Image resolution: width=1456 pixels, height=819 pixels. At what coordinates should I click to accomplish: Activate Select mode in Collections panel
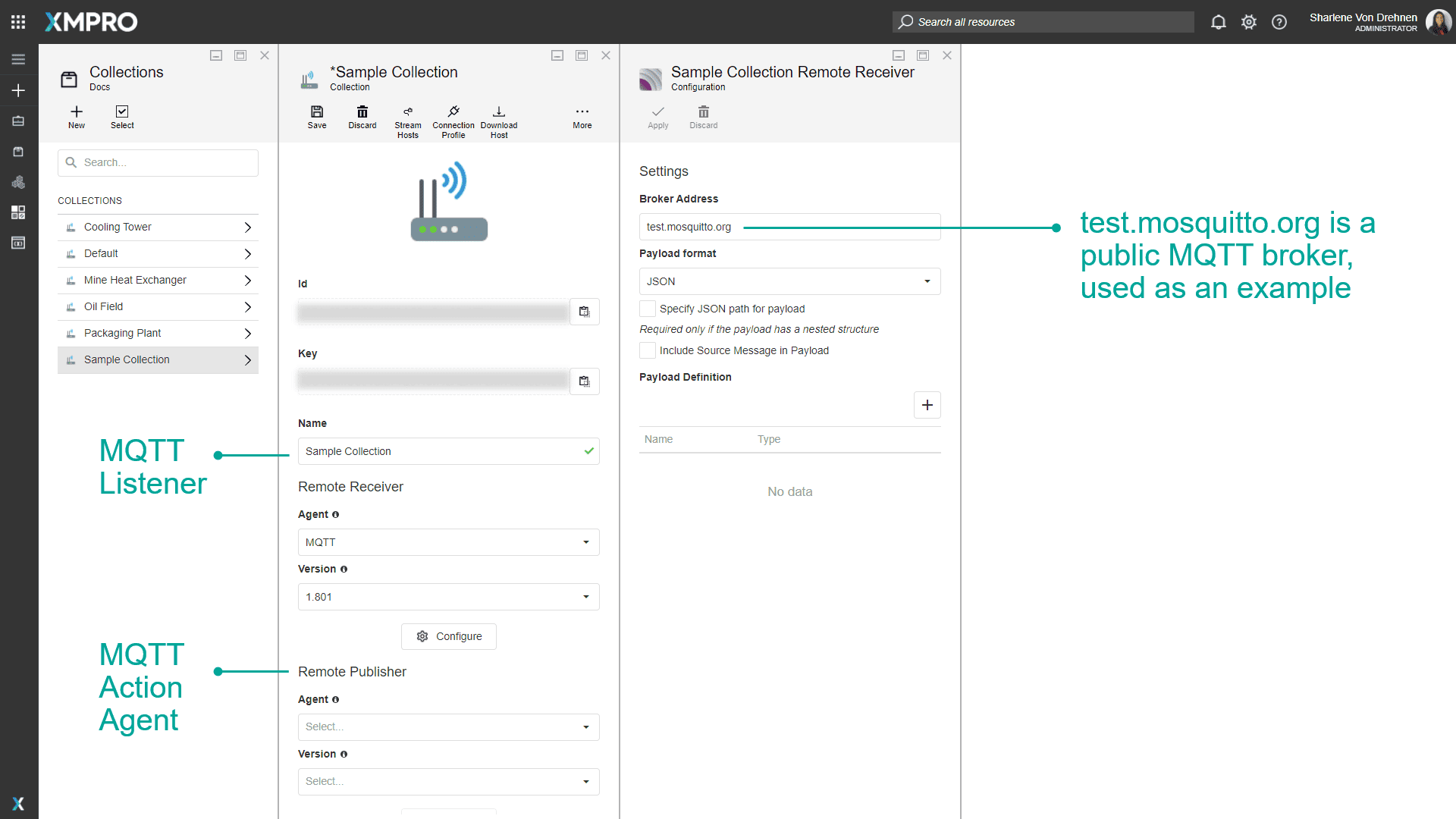[x=122, y=116]
